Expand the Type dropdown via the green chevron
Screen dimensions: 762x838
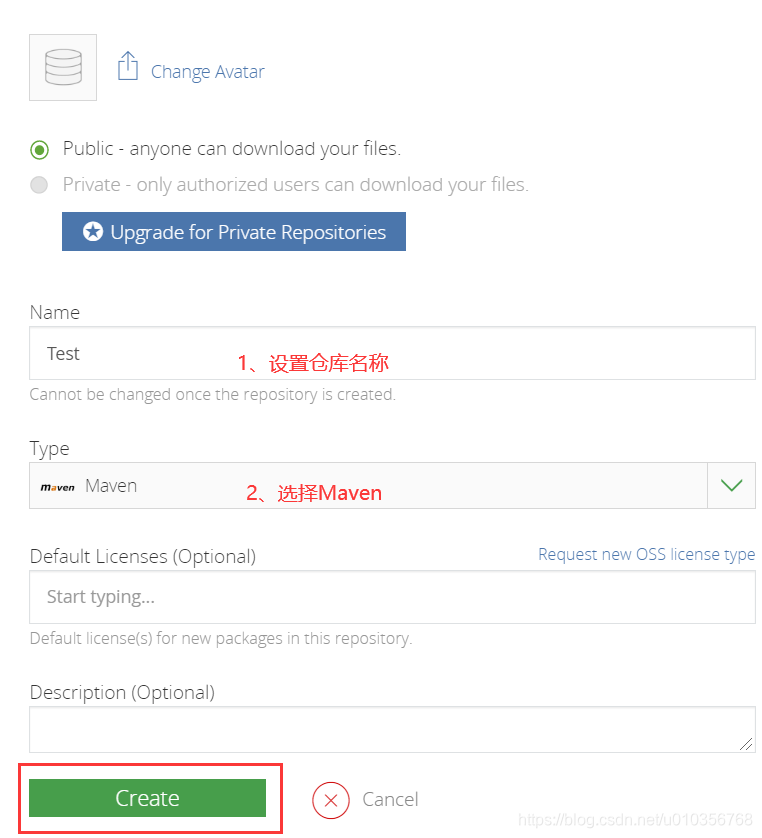pyautogui.click(x=732, y=485)
